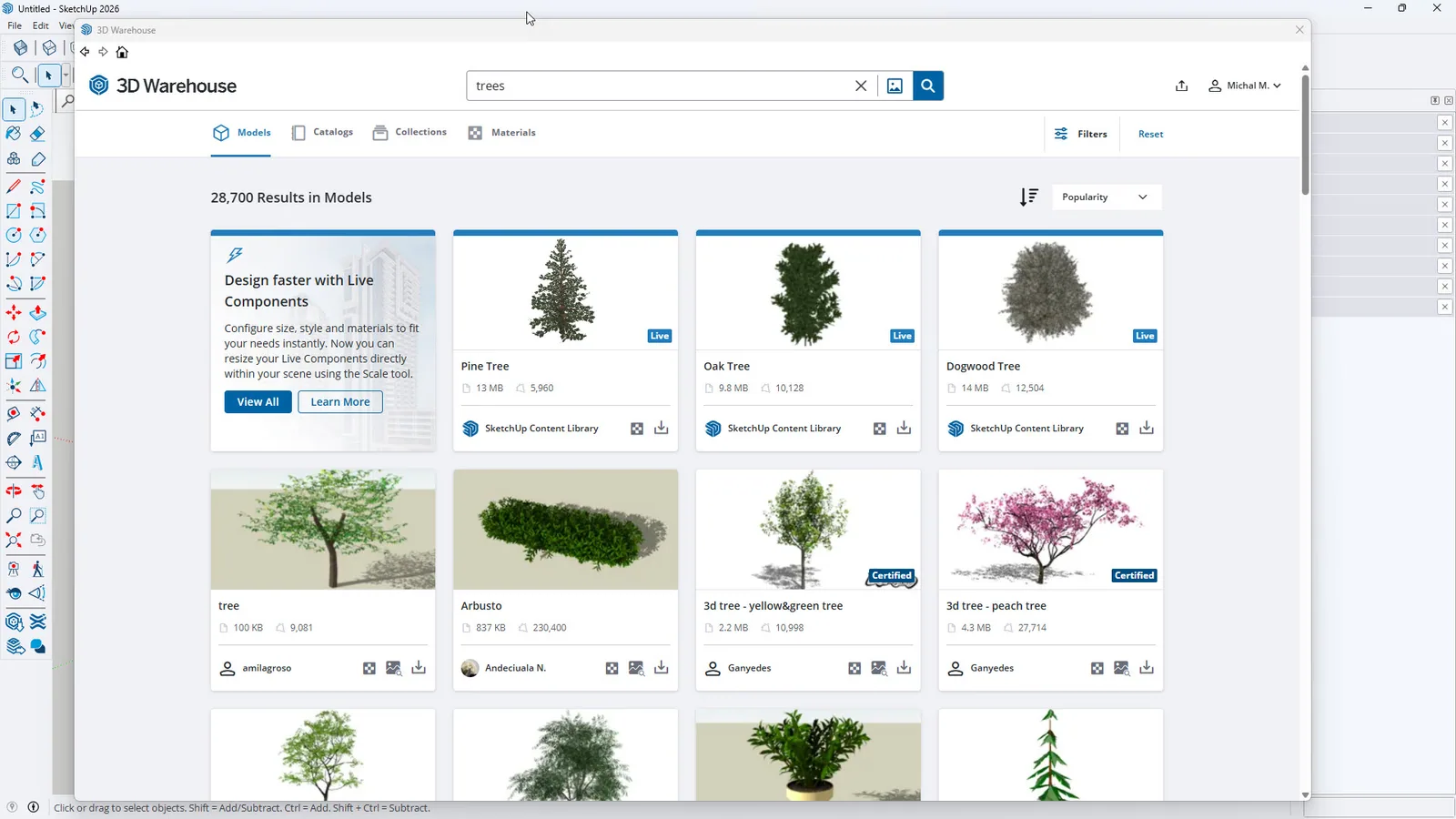Open the Edit menu
The height and width of the screenshot is (819, 1456).
tap(41, 25)
